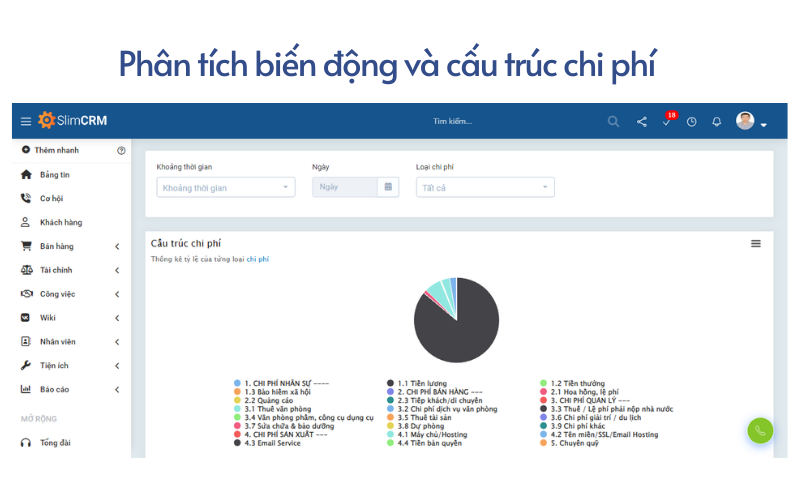Click the chi phí link in subtitle
This screenshot has height=500, width=800.
click(258, 259)
